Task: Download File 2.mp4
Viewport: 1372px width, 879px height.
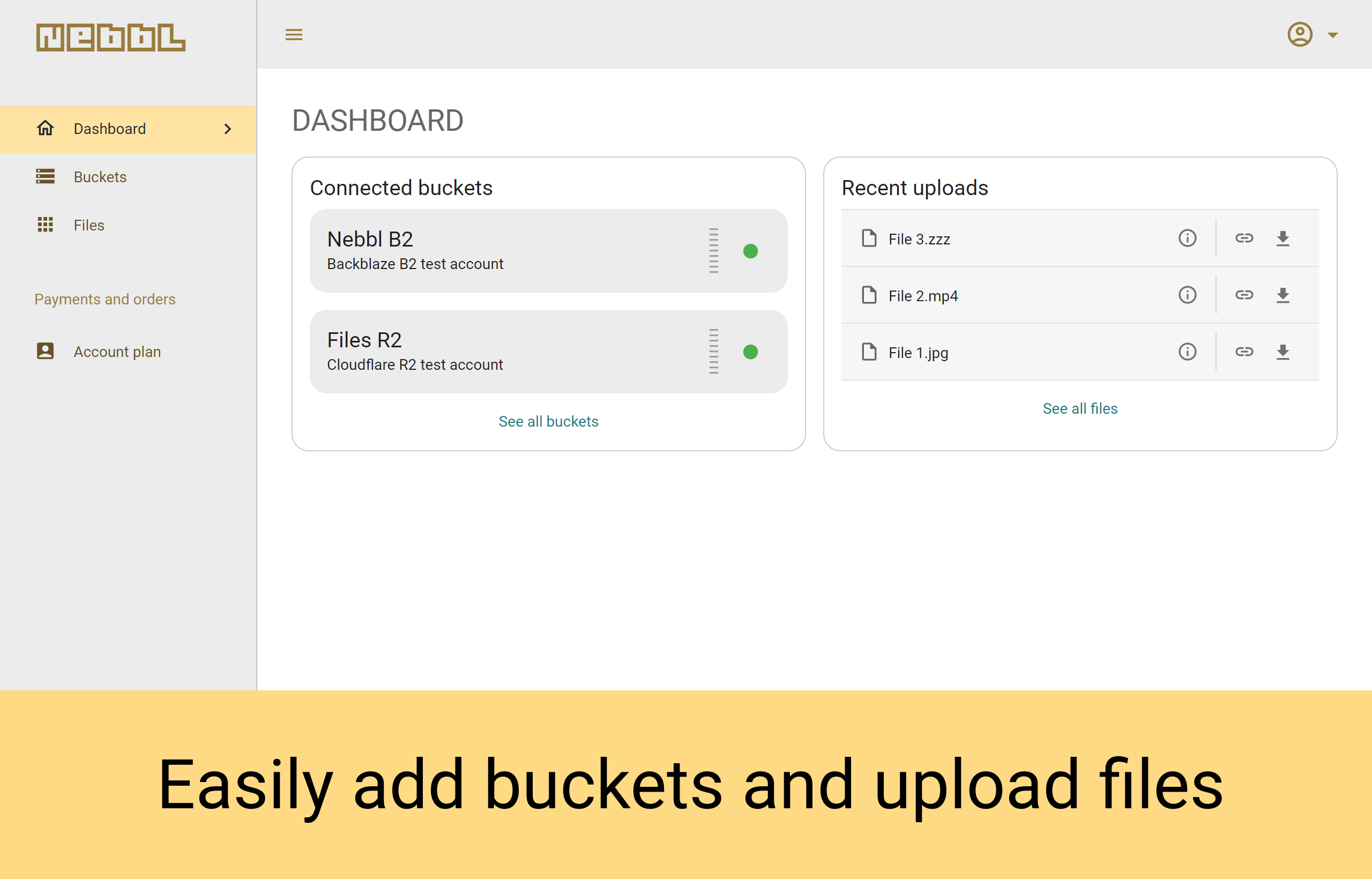Action: [1283, 295]
